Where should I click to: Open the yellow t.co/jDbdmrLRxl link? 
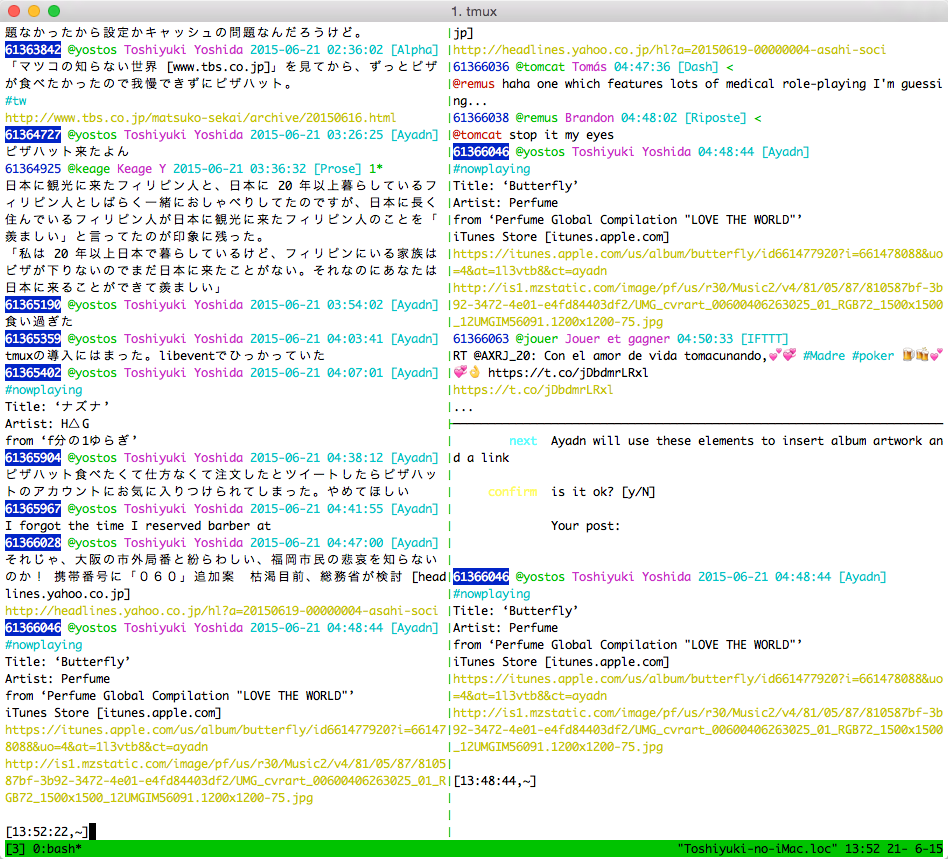click(533, 389)
